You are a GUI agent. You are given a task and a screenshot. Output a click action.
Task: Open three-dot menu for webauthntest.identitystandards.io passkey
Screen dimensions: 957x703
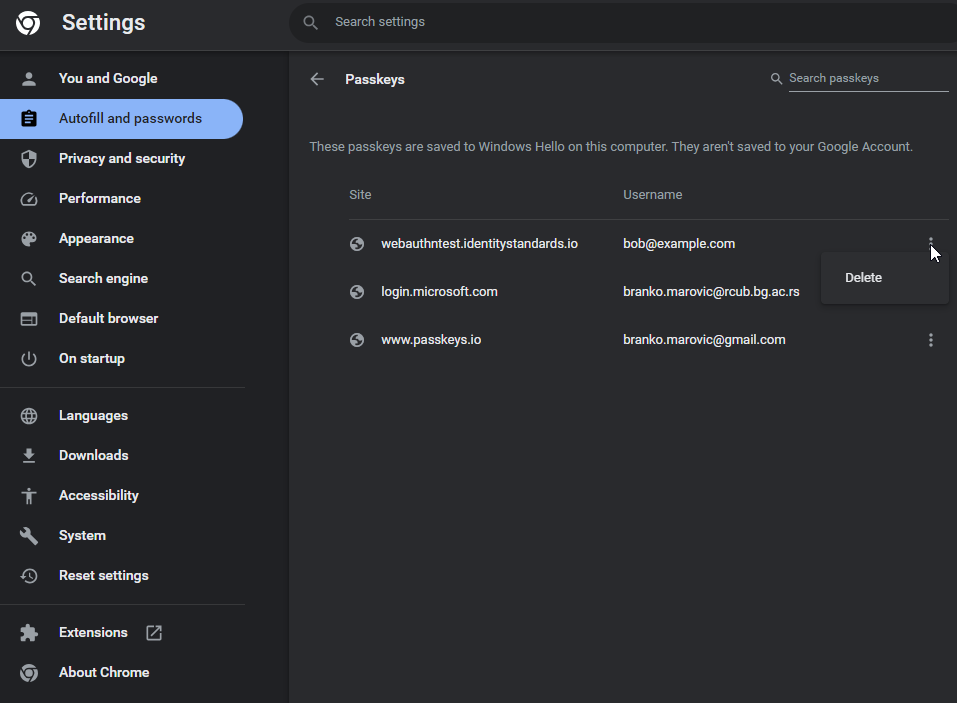pos(931,241)
